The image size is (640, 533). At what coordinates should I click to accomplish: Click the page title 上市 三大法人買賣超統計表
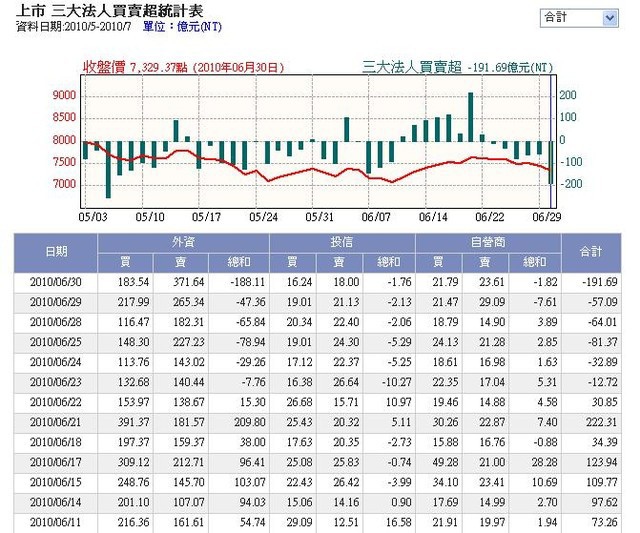tap(109, 10)
